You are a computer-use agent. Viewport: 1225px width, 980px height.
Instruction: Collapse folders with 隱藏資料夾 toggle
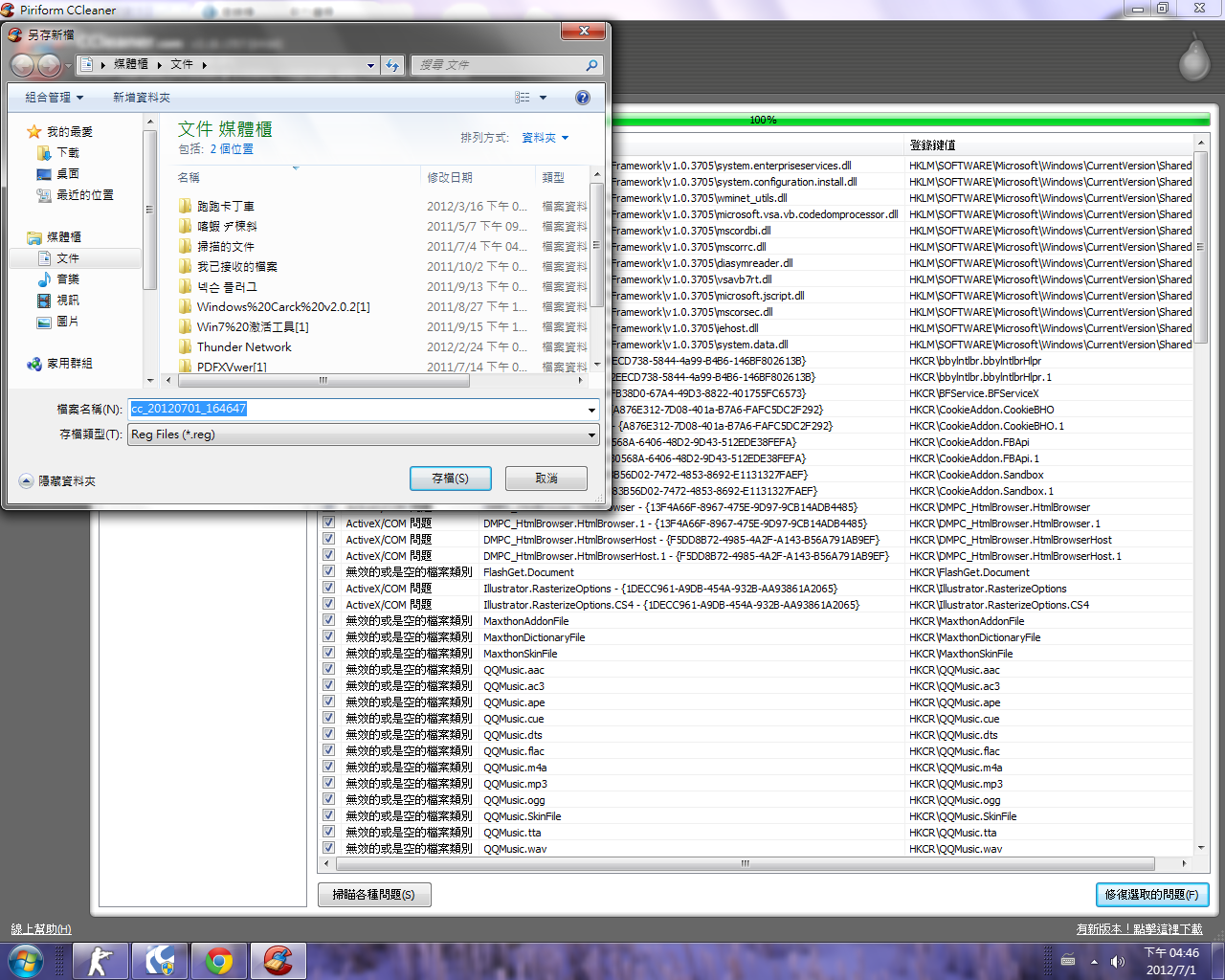coord(57,480)
